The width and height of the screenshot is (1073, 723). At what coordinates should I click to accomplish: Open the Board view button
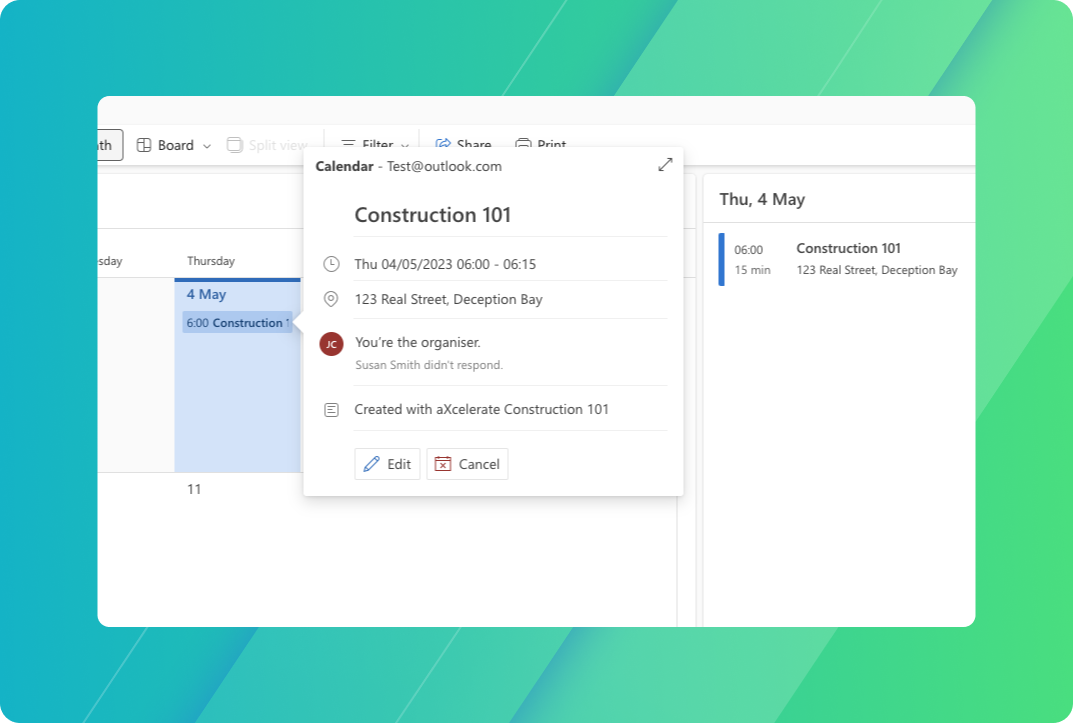pyautogui.click(x=174, y=145)
